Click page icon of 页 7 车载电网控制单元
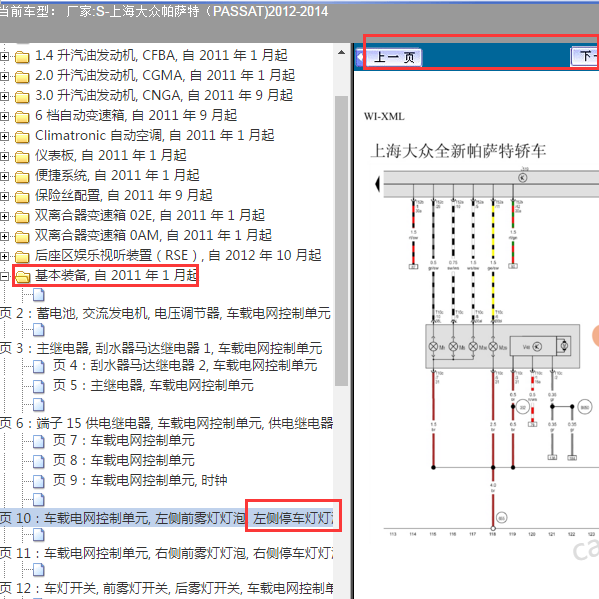The width and height of the screenshot is (599, 599). tap(39, 441)
